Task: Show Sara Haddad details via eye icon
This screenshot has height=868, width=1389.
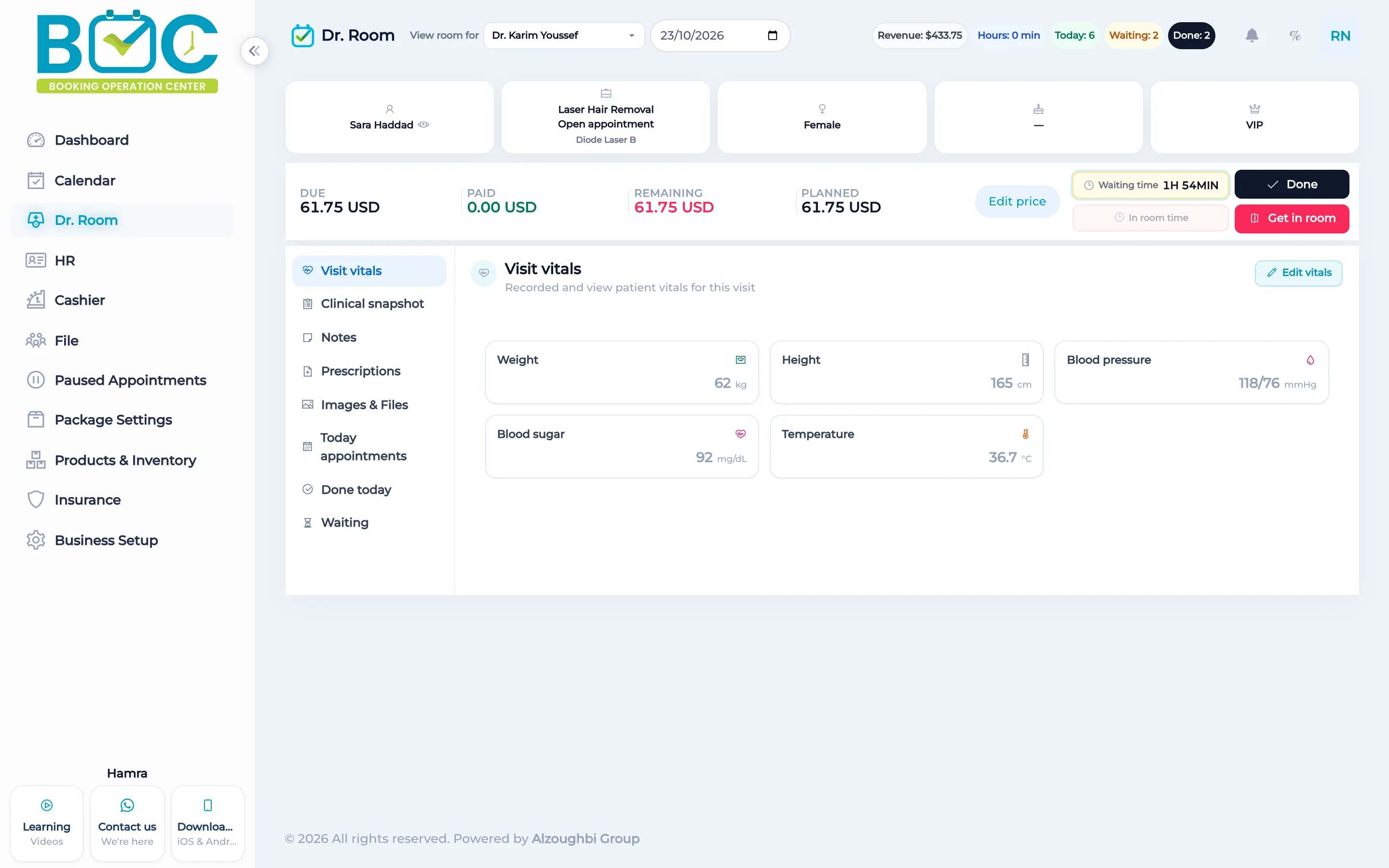Action: click(x=423, y=124)
